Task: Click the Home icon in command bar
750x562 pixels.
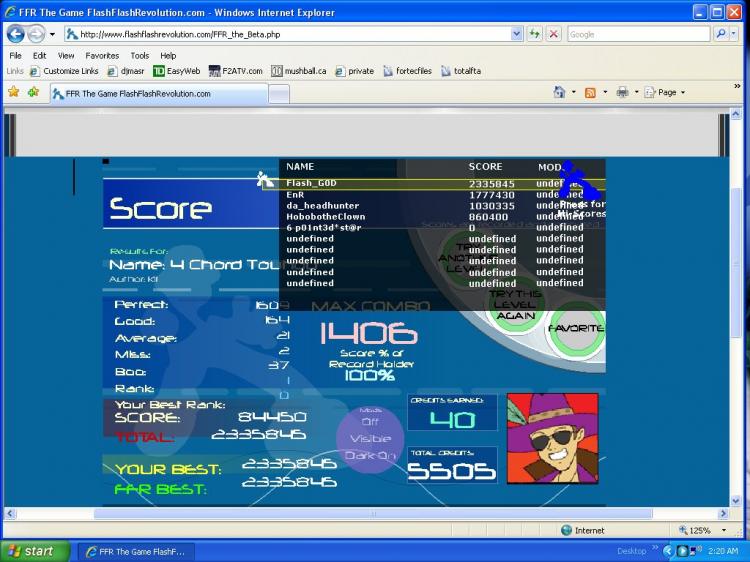Action: pos(559,92)
